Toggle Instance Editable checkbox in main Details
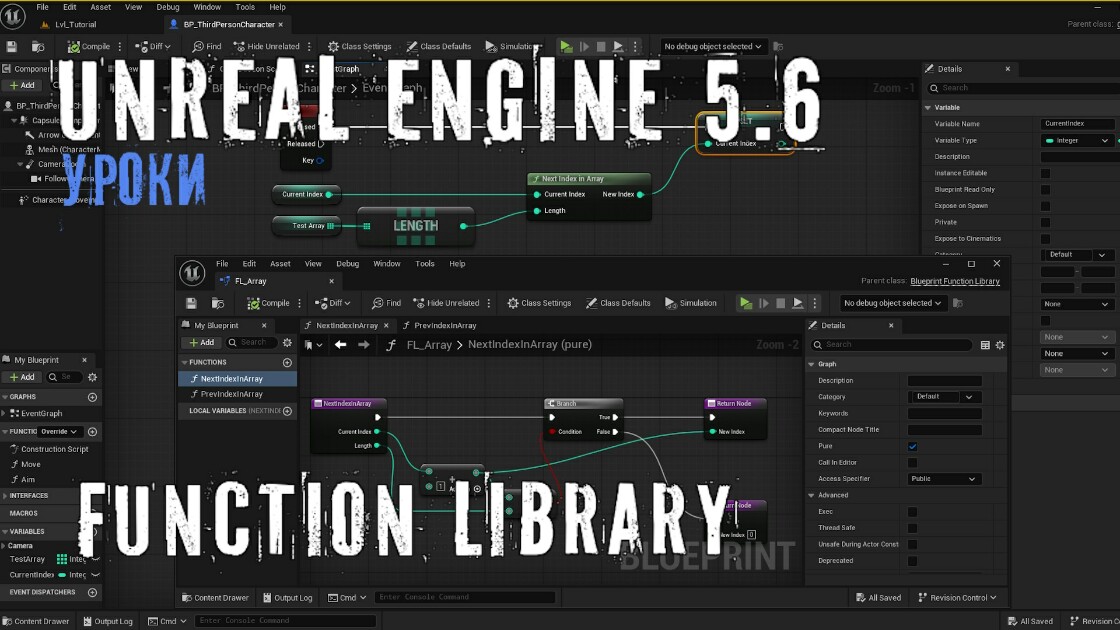 tap(1045, 173)
